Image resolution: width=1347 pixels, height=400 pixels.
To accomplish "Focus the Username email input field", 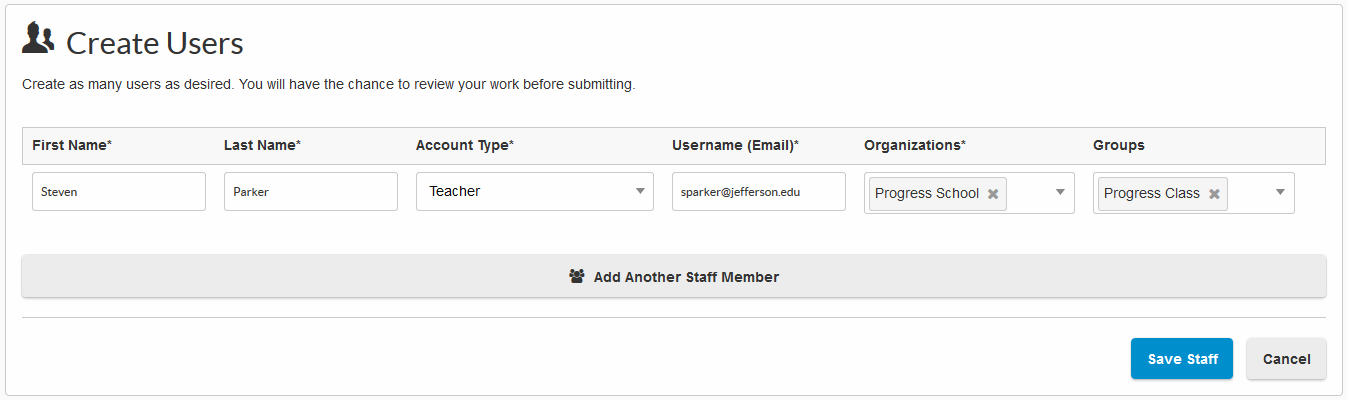I will (x=758, y=192).
